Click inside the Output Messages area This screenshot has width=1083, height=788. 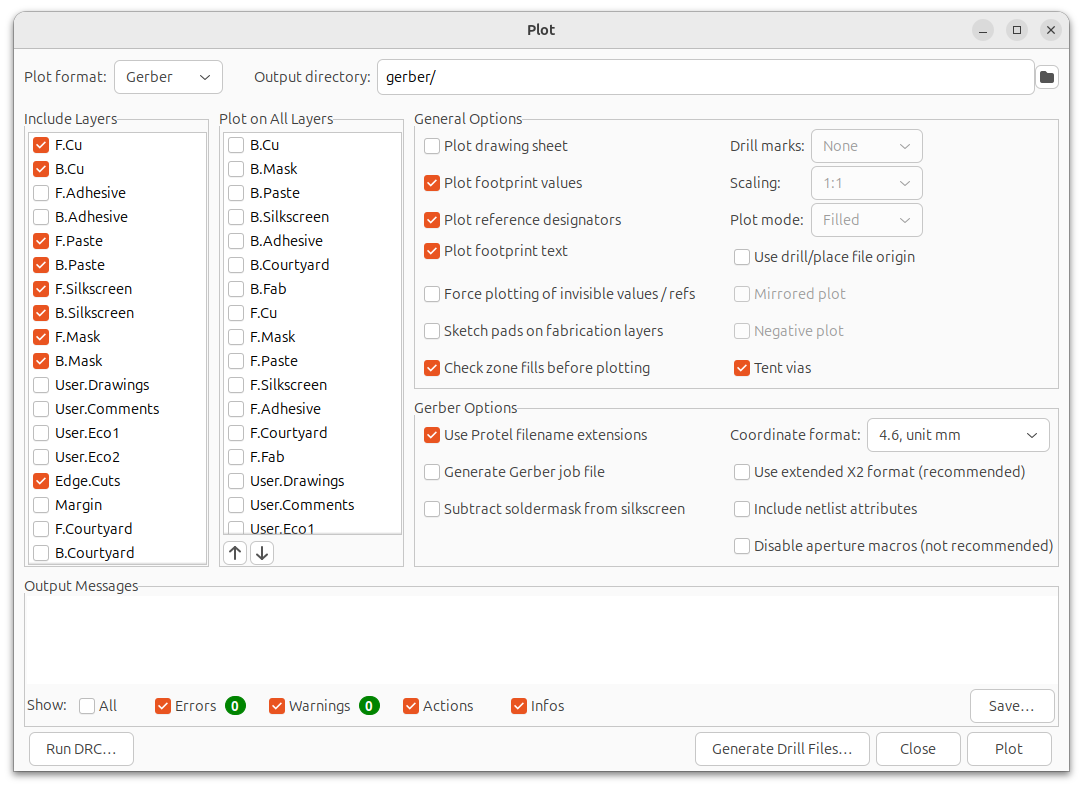542,639
